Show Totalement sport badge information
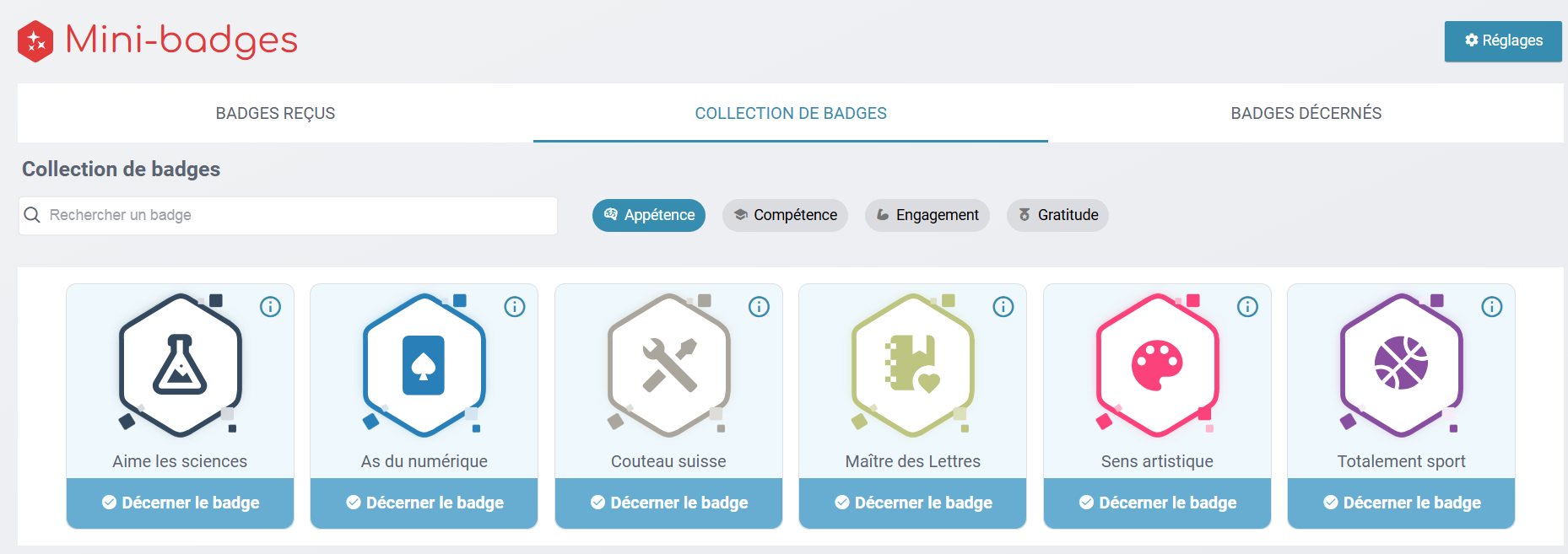This screenshot has height=554, width=1568. (1491, 307)
